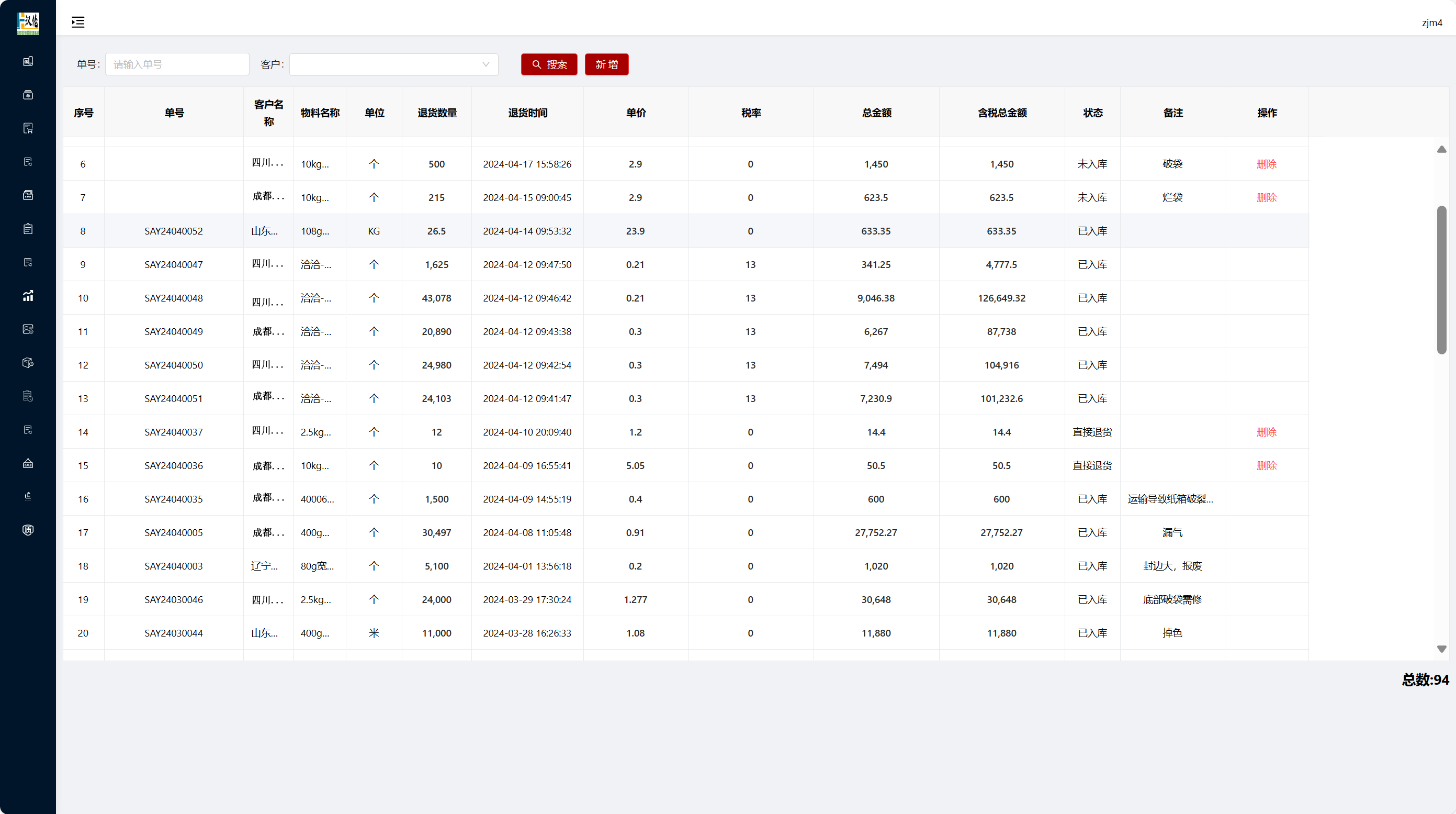
Task: Select order number SAY24040051
Action: 174,399
